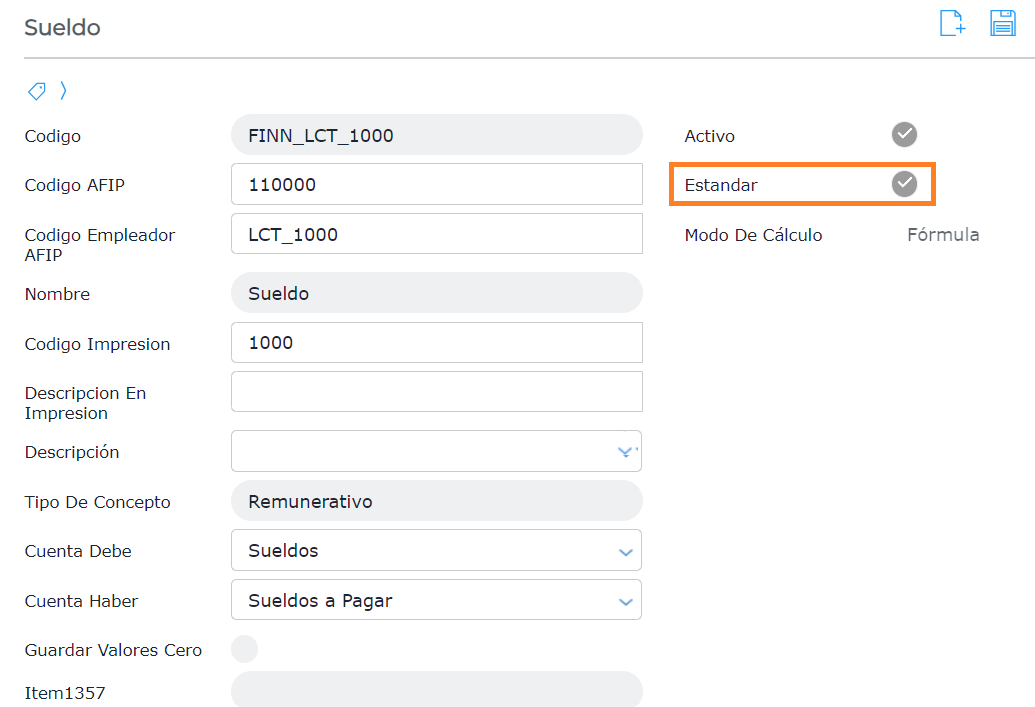
Task: Click the Fórmula calculation mode value
Action: pos(942,235)
